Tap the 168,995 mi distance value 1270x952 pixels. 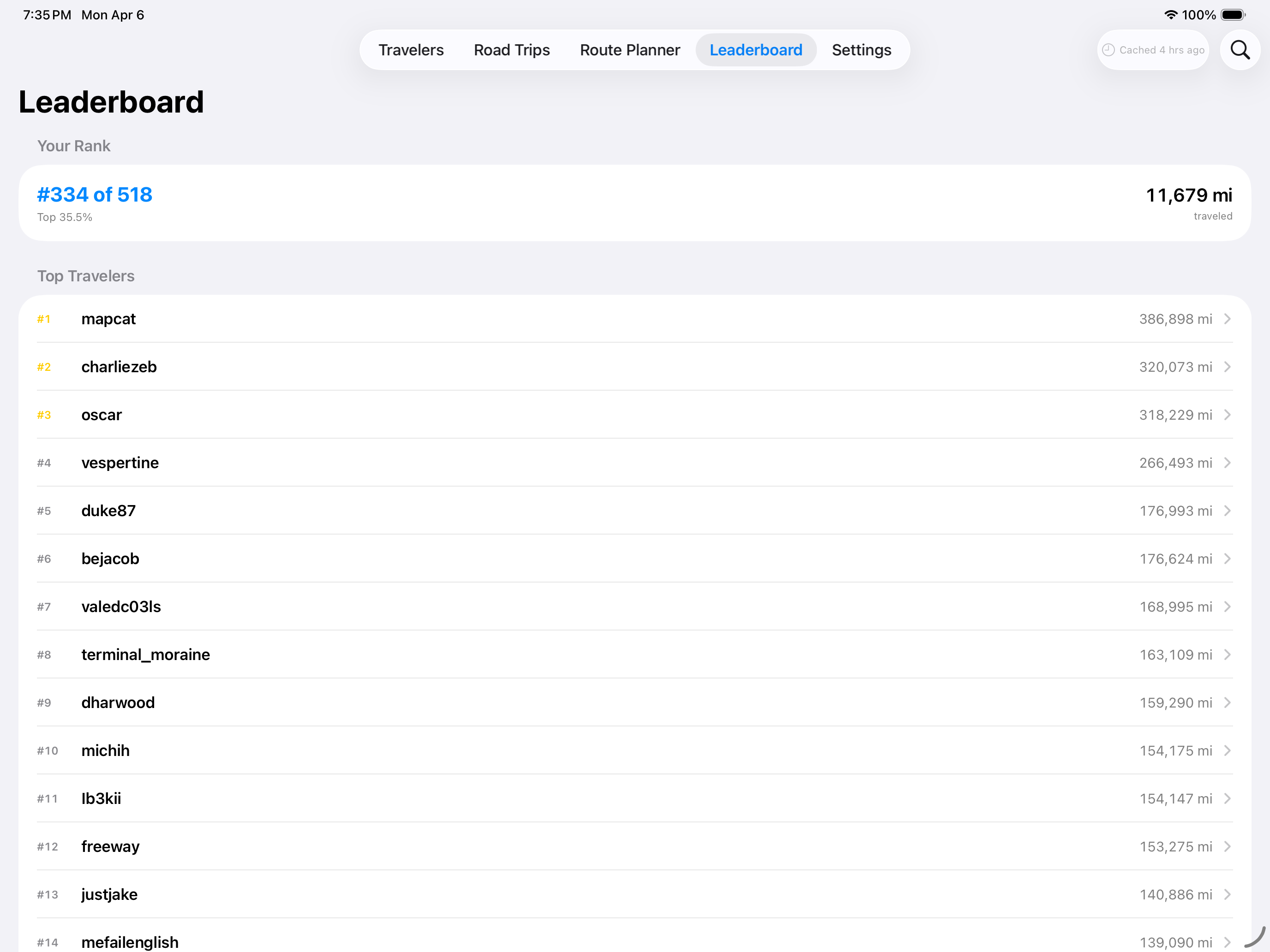[x=1176, y=607]
